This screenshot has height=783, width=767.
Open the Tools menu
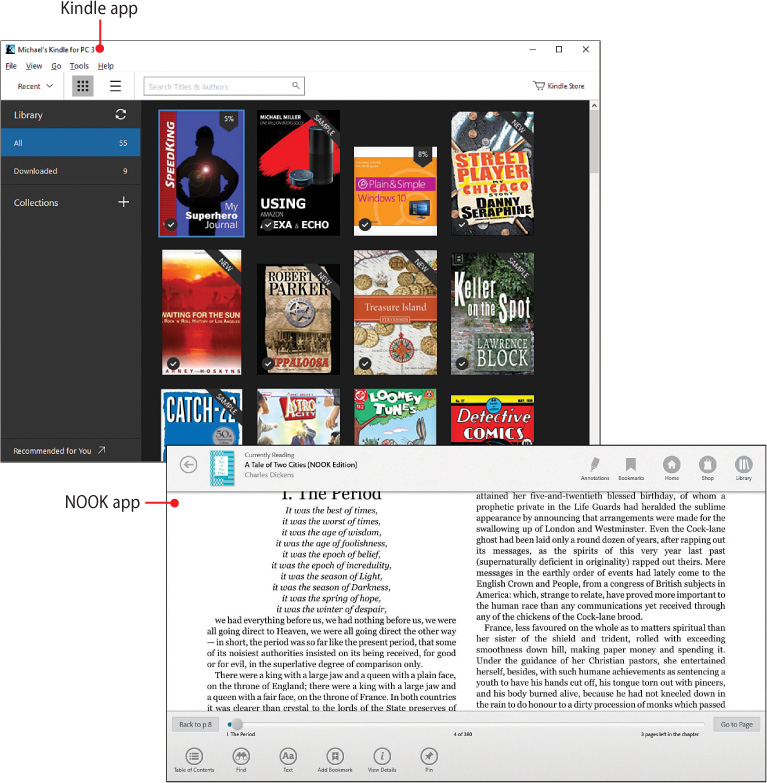(79, 66)
